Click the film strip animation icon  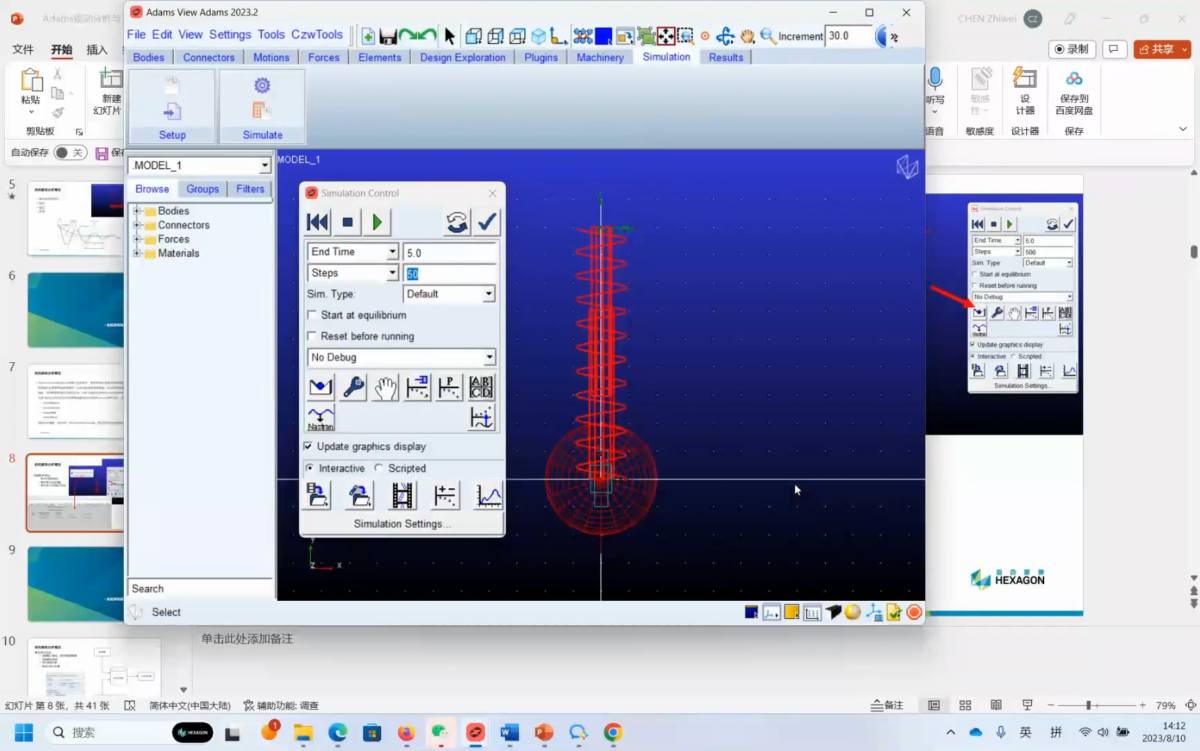[x=403, y=495]
